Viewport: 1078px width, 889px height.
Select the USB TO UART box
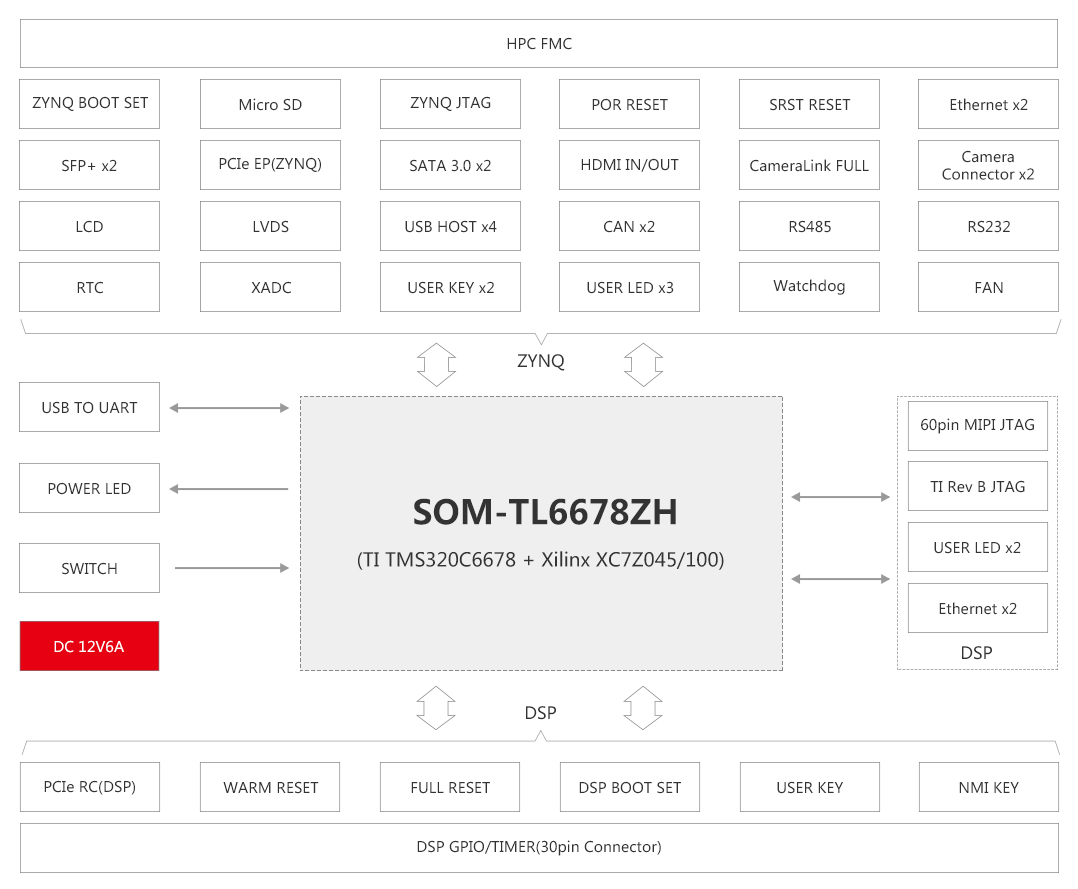(90, 407)
